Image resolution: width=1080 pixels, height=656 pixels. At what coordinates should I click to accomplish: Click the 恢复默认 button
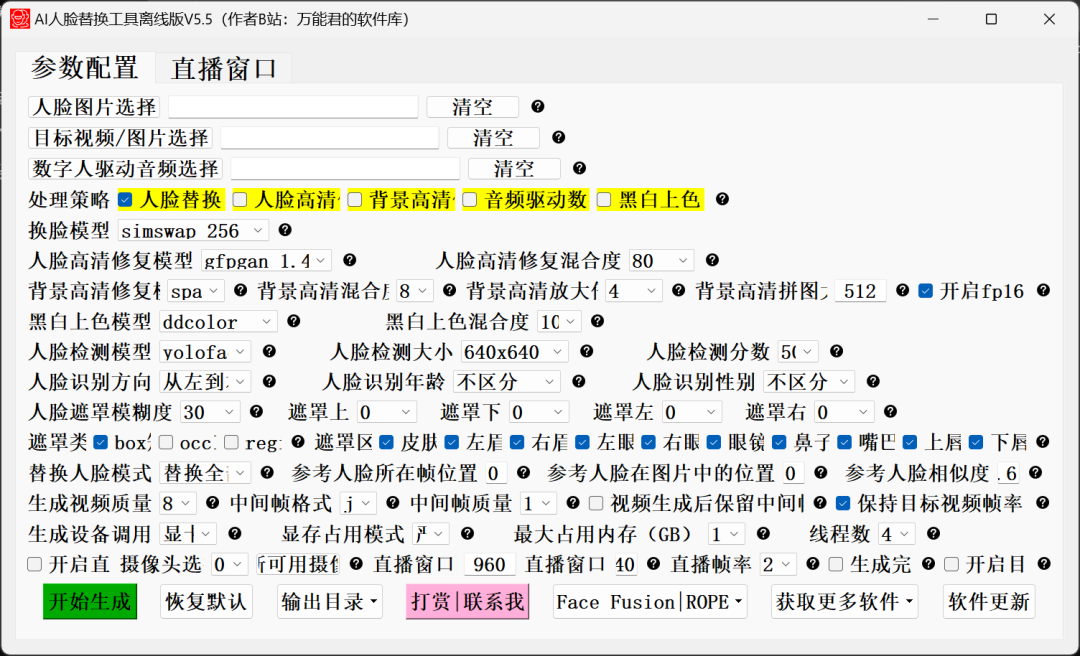click(206, 602)
